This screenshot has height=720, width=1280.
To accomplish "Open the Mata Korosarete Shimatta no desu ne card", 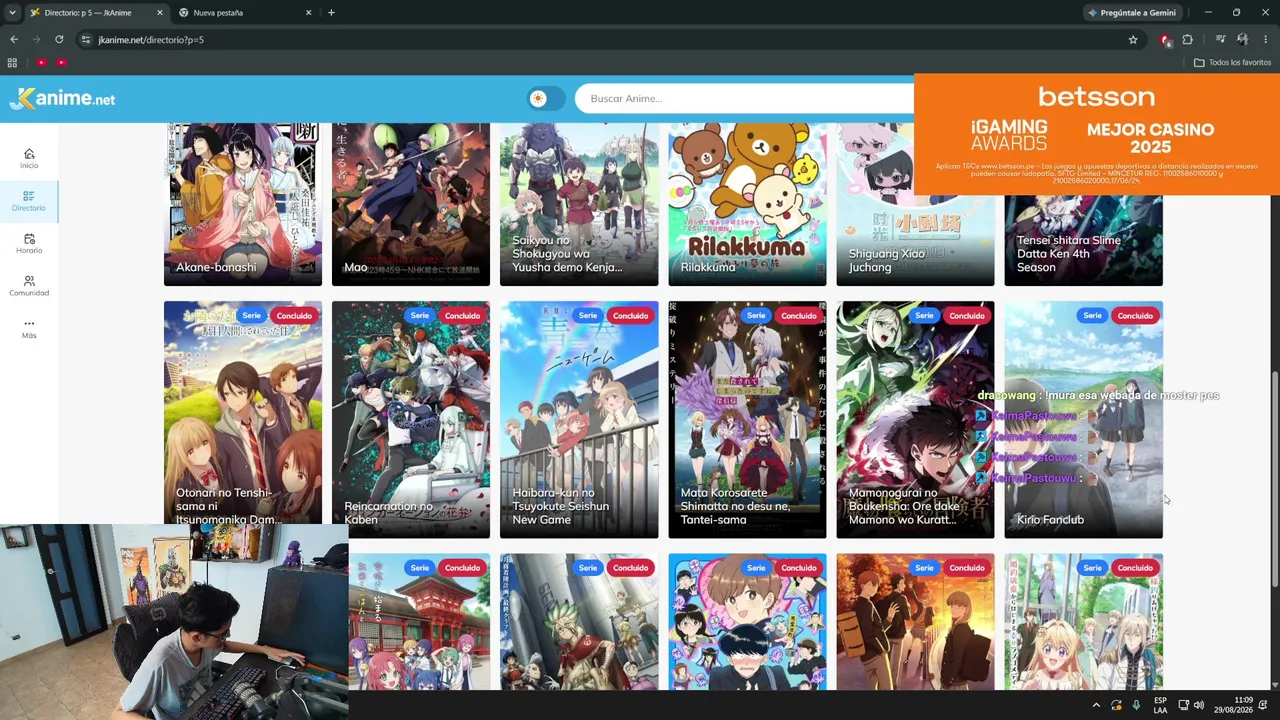I will (x=747, y=420).
